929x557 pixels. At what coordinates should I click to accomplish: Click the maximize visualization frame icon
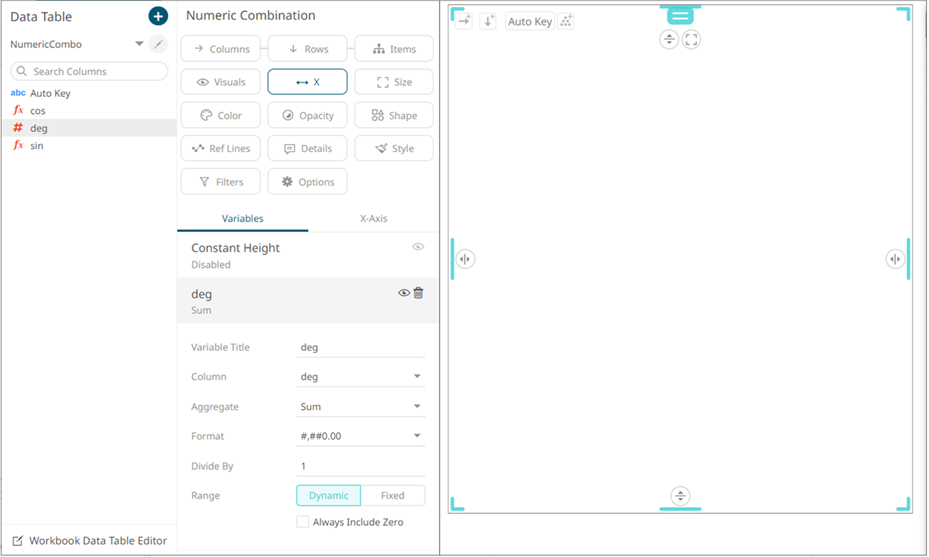click(691, 40)
